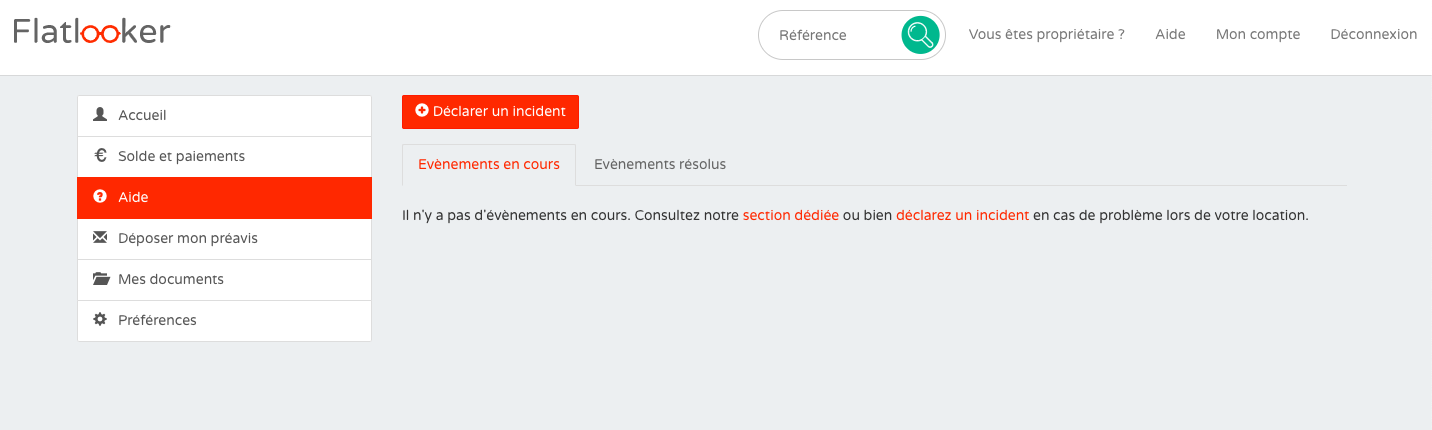Click the envelope icon beside Déposer mon préavis
The image size is (1432, 430).
pos(100,238)
